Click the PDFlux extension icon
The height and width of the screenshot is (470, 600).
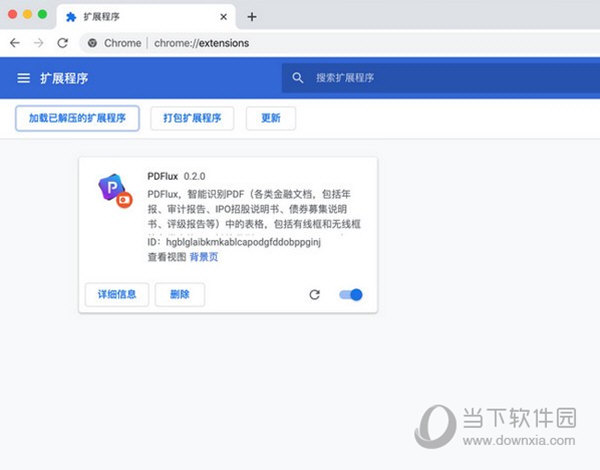(115, 191)
